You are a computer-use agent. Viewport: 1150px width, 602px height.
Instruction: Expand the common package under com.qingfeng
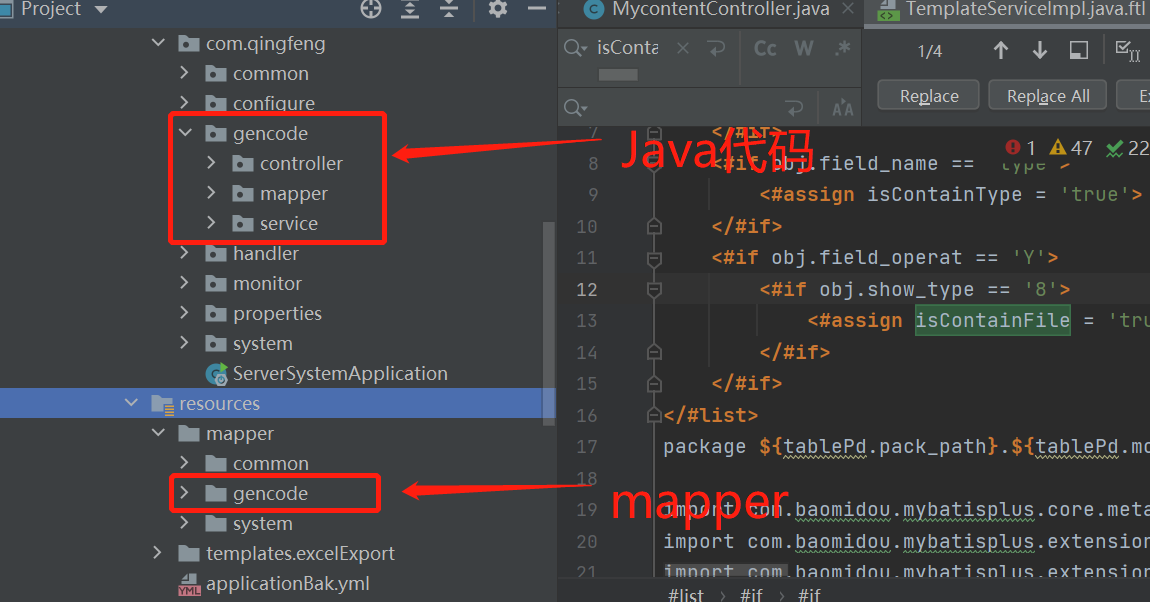185,73
